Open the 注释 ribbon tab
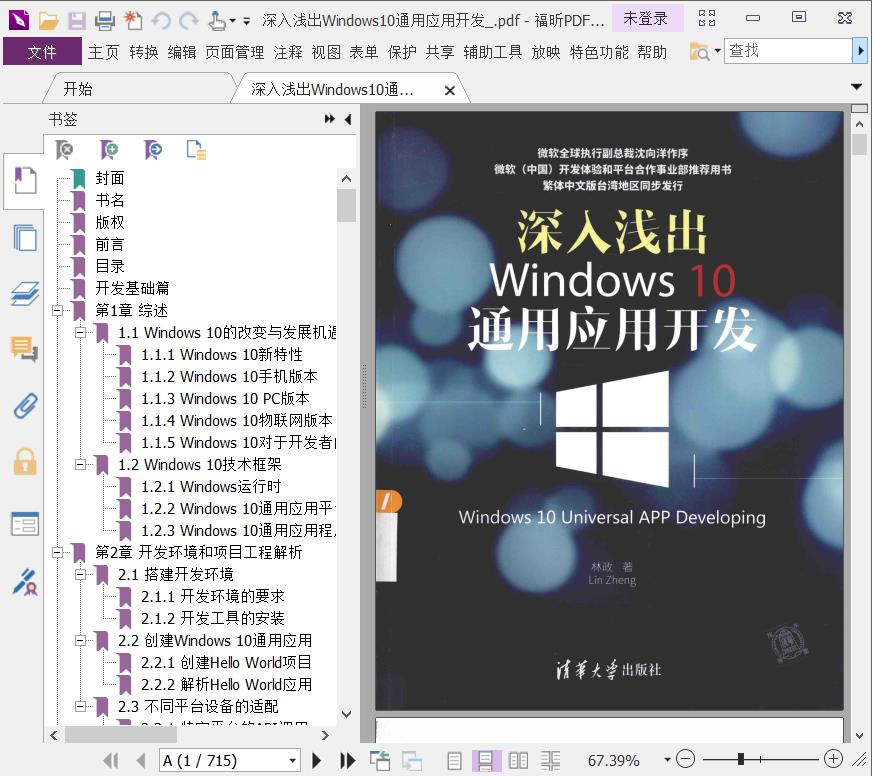Screen dimensions: 874x776 pos(288,52)
